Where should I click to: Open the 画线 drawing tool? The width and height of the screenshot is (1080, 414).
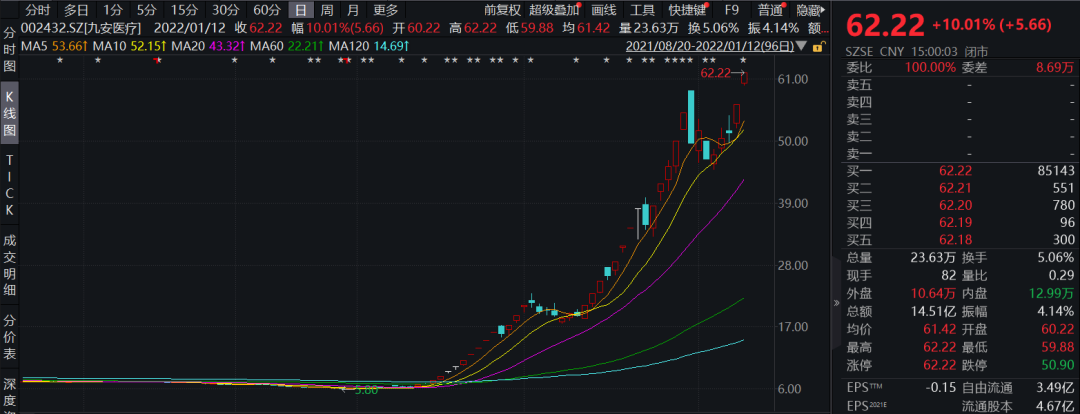(604, 10)
